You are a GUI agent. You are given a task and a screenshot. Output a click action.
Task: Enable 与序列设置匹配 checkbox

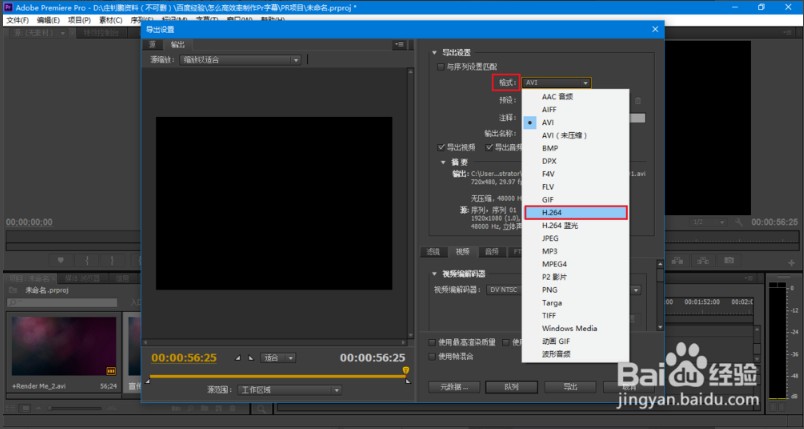click(440, 67)
